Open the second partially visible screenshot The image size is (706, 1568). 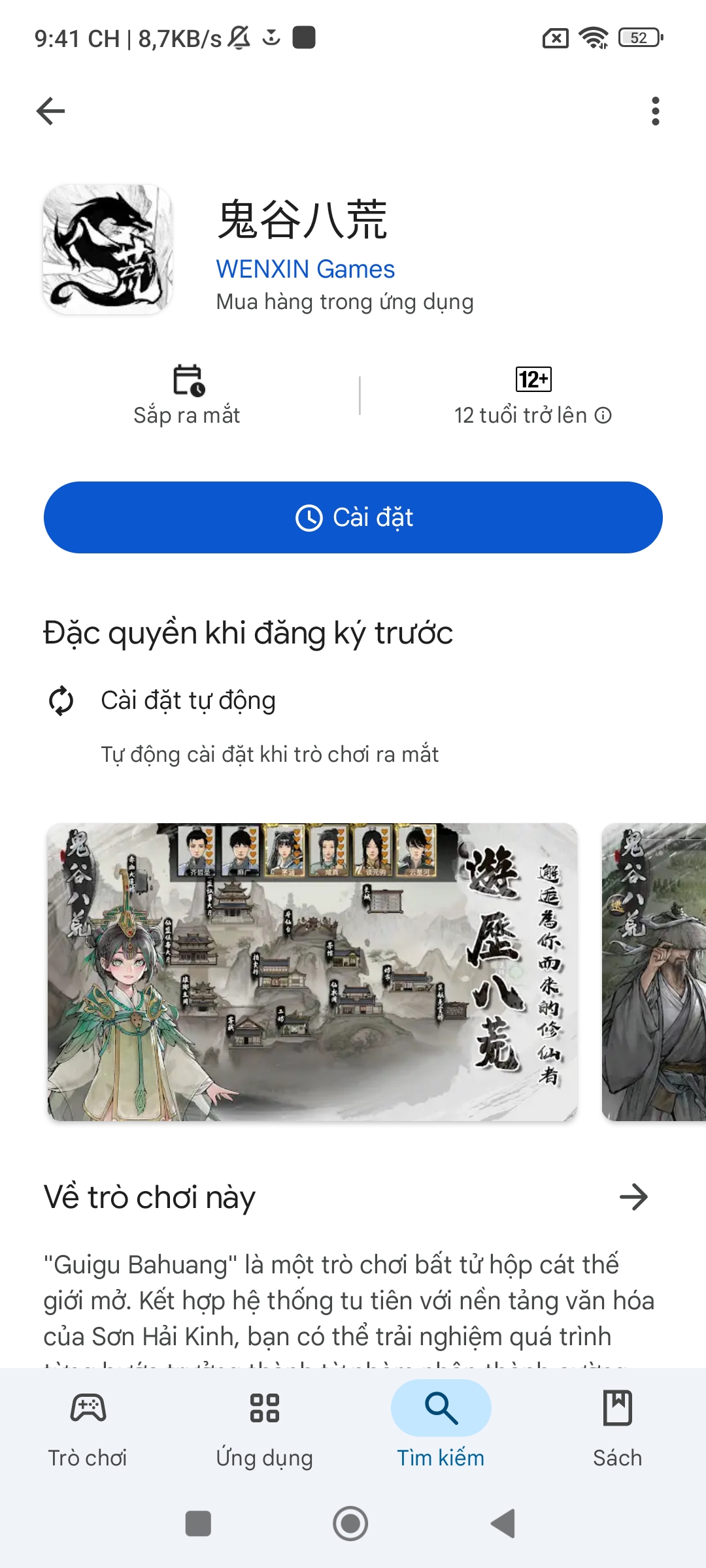pos(654,972)
